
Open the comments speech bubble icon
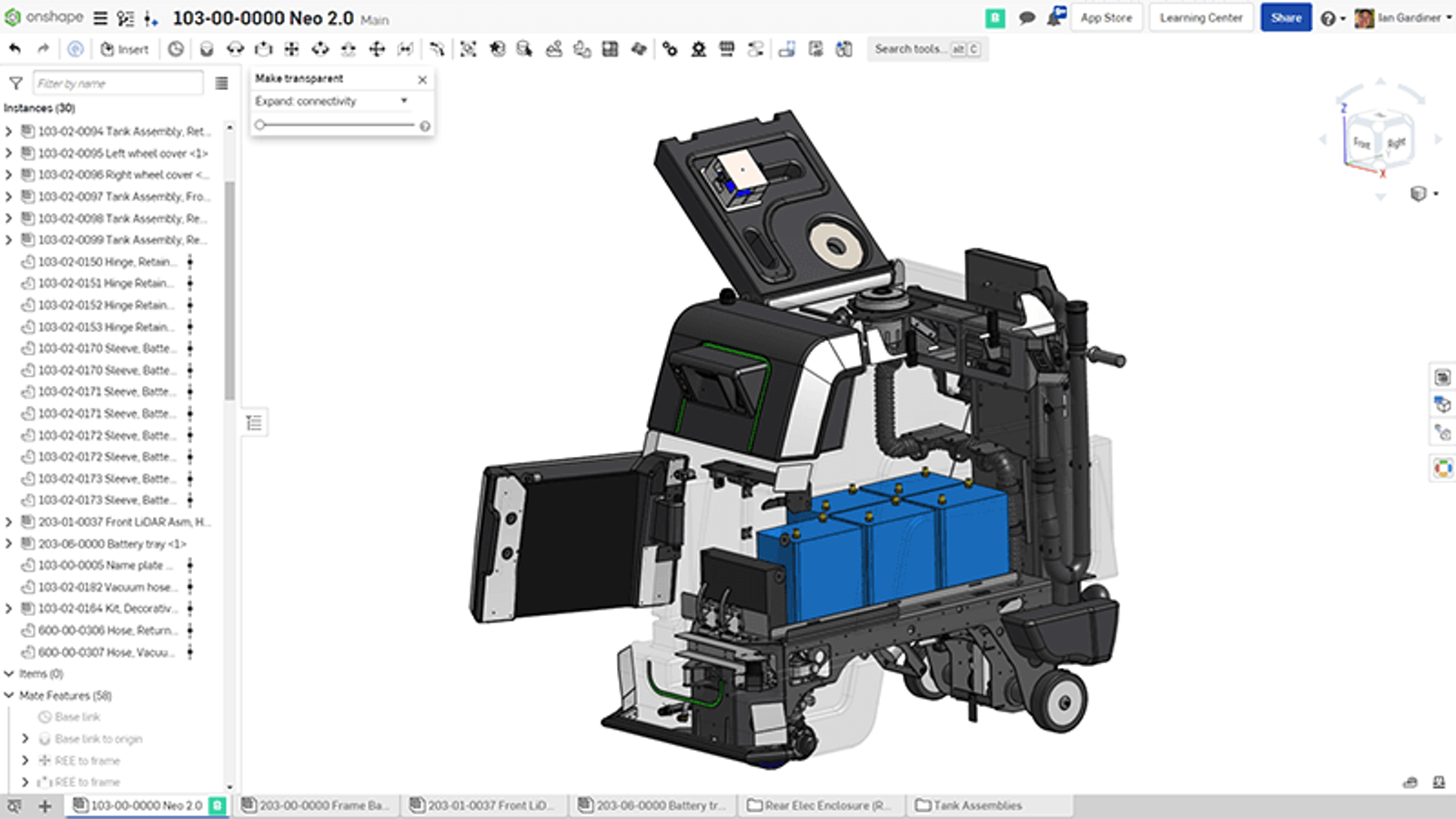coord(1027,16)
